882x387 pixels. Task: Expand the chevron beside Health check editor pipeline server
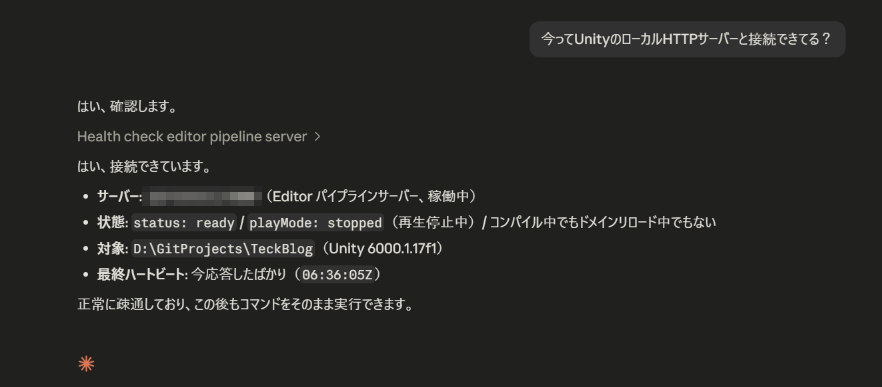[317, 137]
